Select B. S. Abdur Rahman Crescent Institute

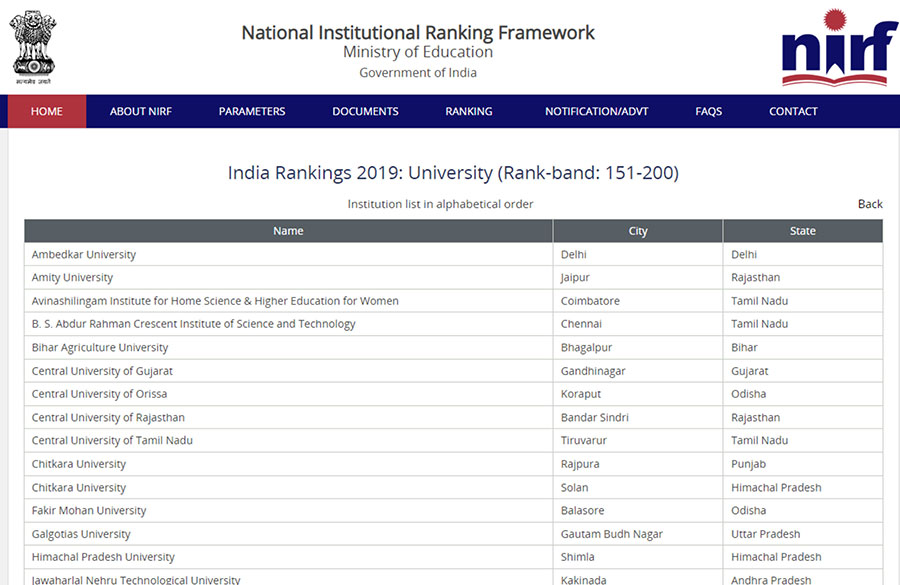[x=193, y=324]
